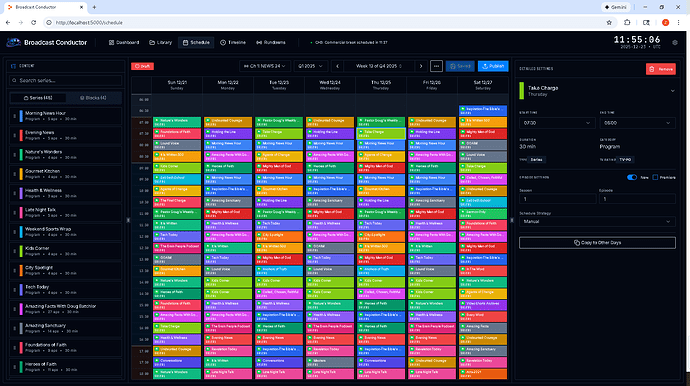Click the flag icon on Saturday 06:30 Inspiration block
690x386 pixels.
[462, 109]
